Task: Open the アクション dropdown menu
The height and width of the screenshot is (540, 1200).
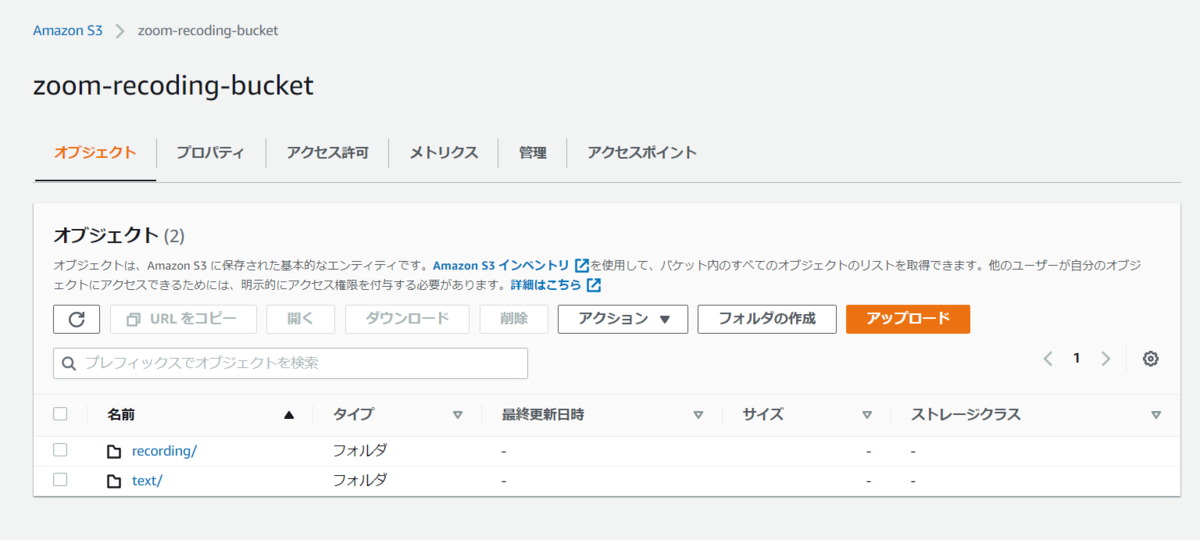Action: [622, 319]
